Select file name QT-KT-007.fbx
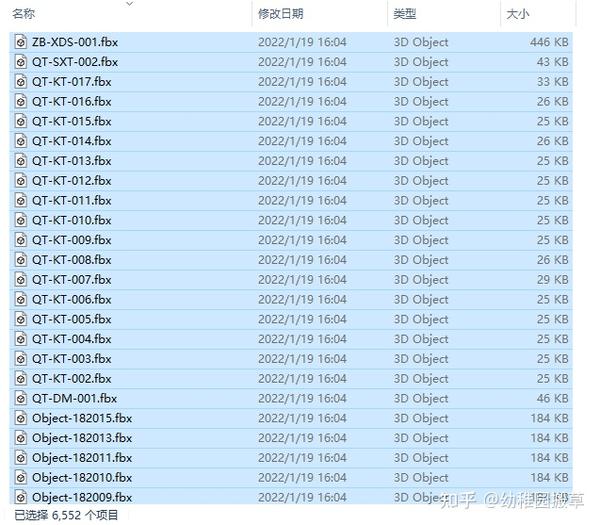The image size is (600, 525). [x=72, y=280]
